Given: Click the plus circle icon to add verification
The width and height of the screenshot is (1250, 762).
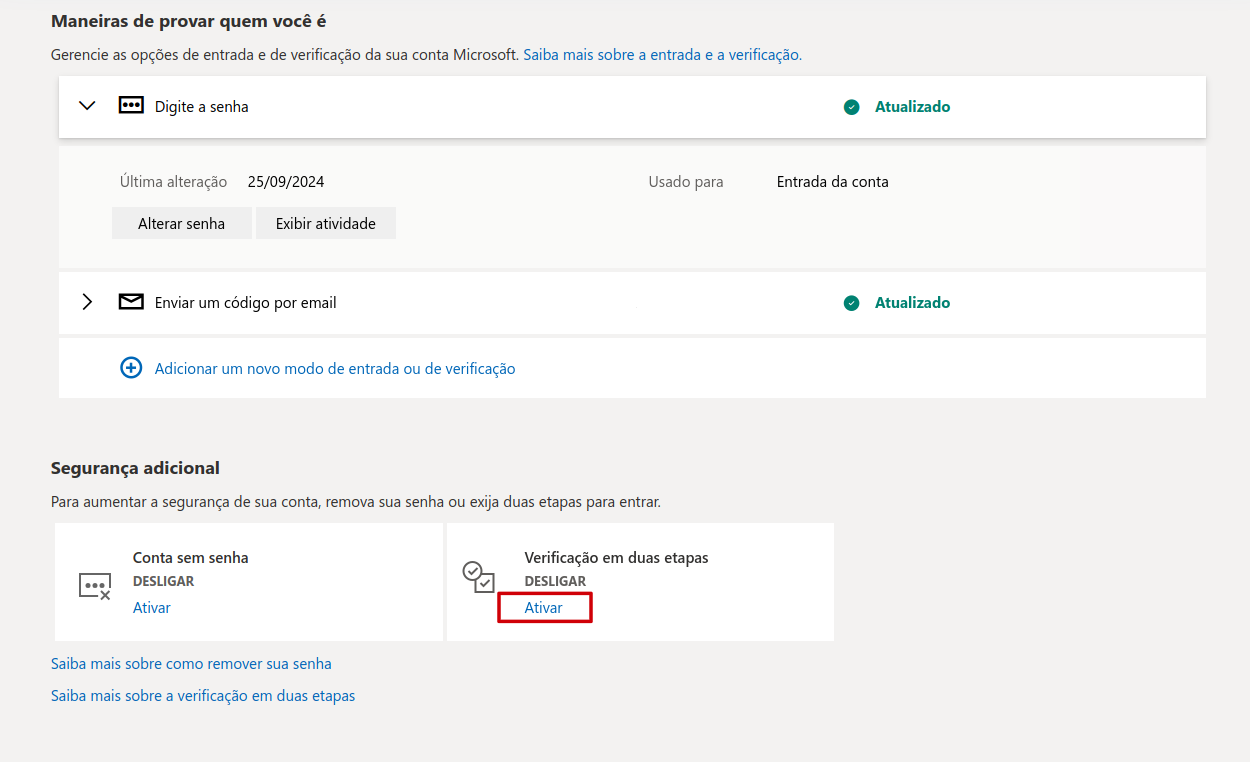Looking at the screenshot, I should pyautogui.click(x=131, y=368).
